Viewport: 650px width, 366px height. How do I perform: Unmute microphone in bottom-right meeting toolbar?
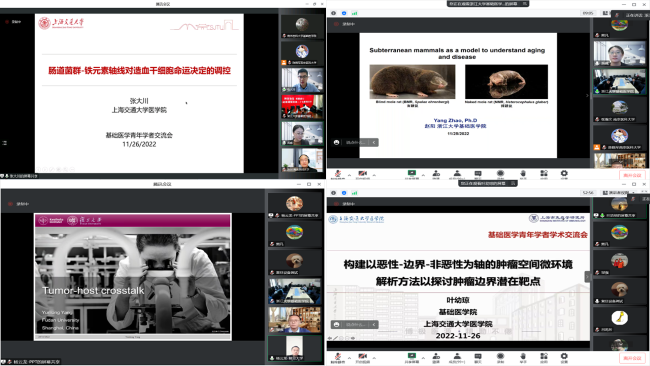338,357
